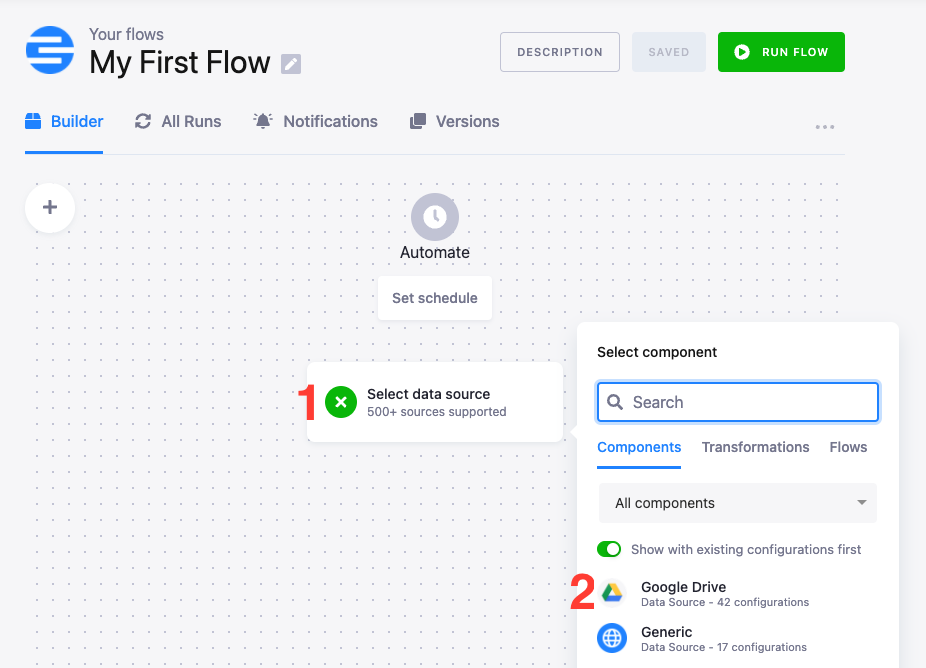The image size is (926, 668).
Task: Switch to Transformations tab in component panel
Action: pyautogui.click(x=755, y=447)
